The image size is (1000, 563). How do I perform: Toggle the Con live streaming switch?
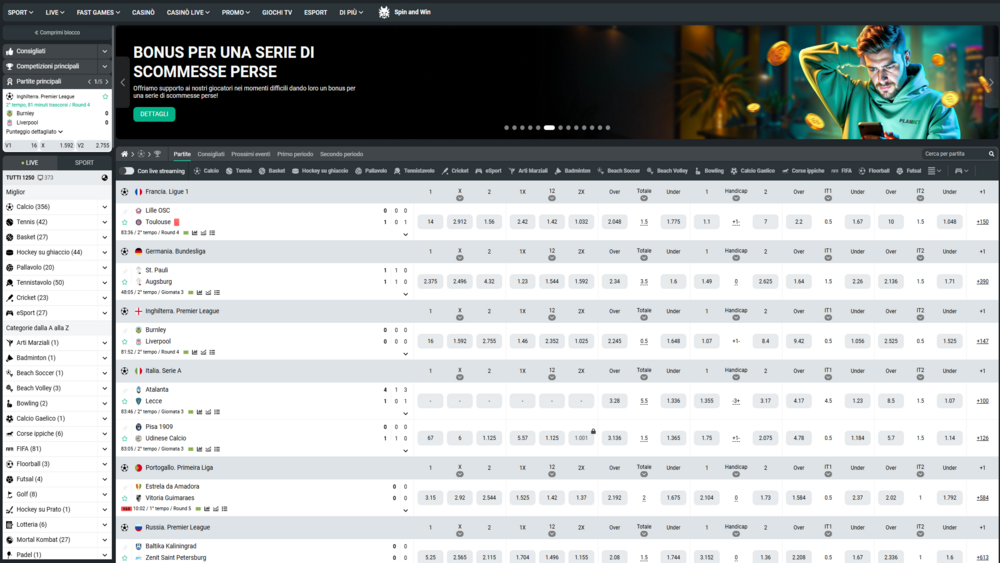click(128, 171)
